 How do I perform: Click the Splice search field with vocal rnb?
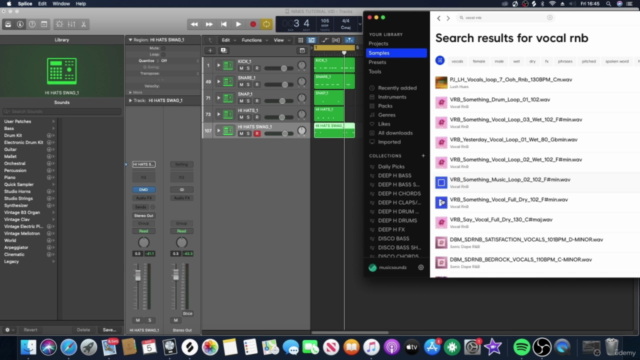(x=505, y=18)
